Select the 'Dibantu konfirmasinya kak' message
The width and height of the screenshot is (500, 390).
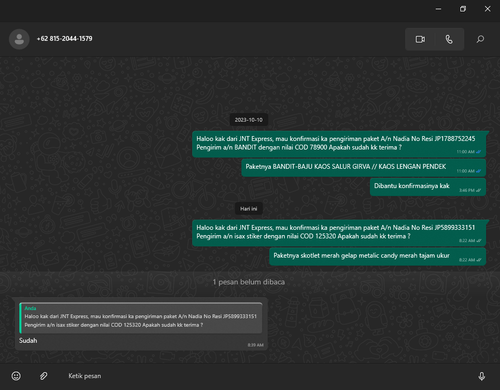click(x=428, y=187)
